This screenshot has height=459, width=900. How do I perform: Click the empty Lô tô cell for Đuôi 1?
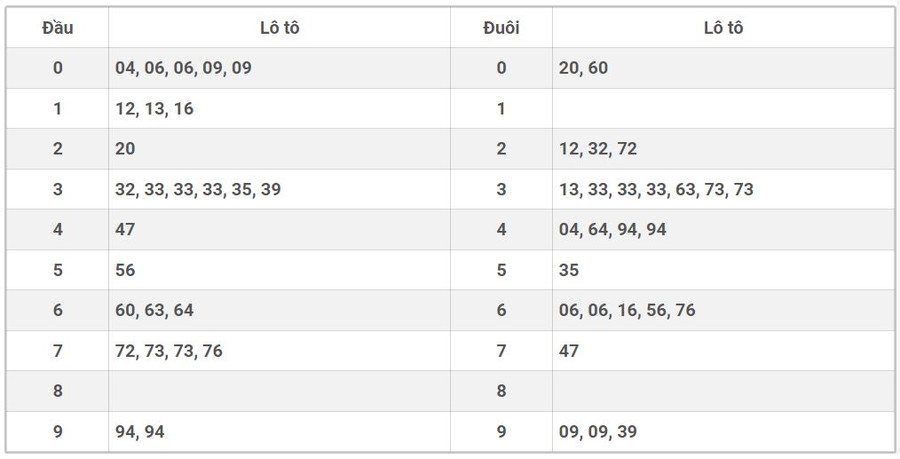723,109
